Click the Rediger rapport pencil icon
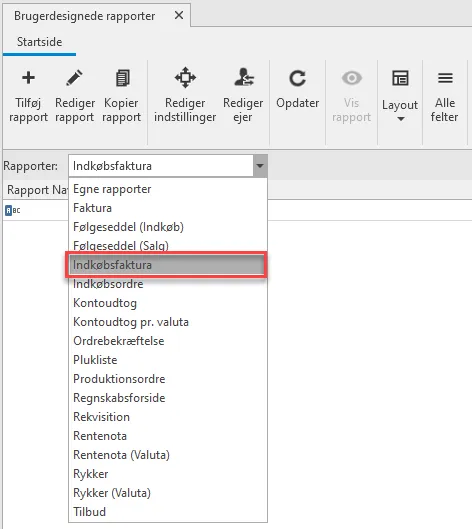 tap(74, 78)
